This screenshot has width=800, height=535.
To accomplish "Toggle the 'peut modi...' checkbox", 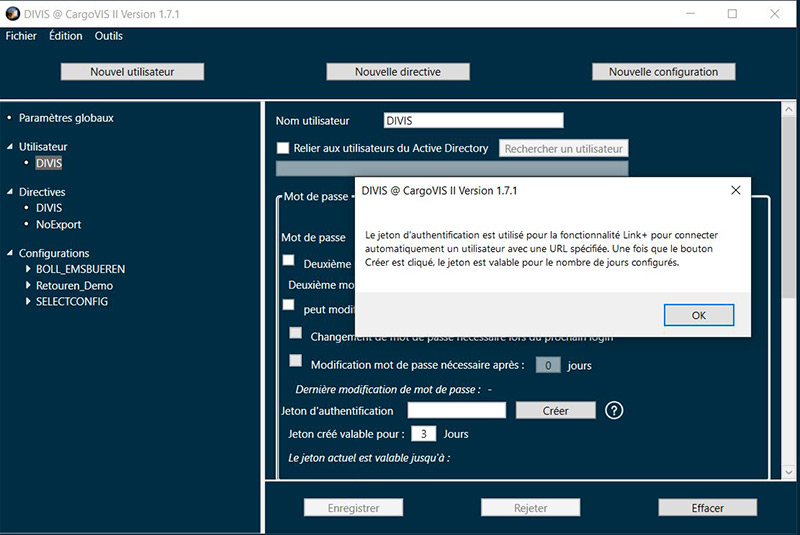I will pyautogui.click(x=289, y=304).
